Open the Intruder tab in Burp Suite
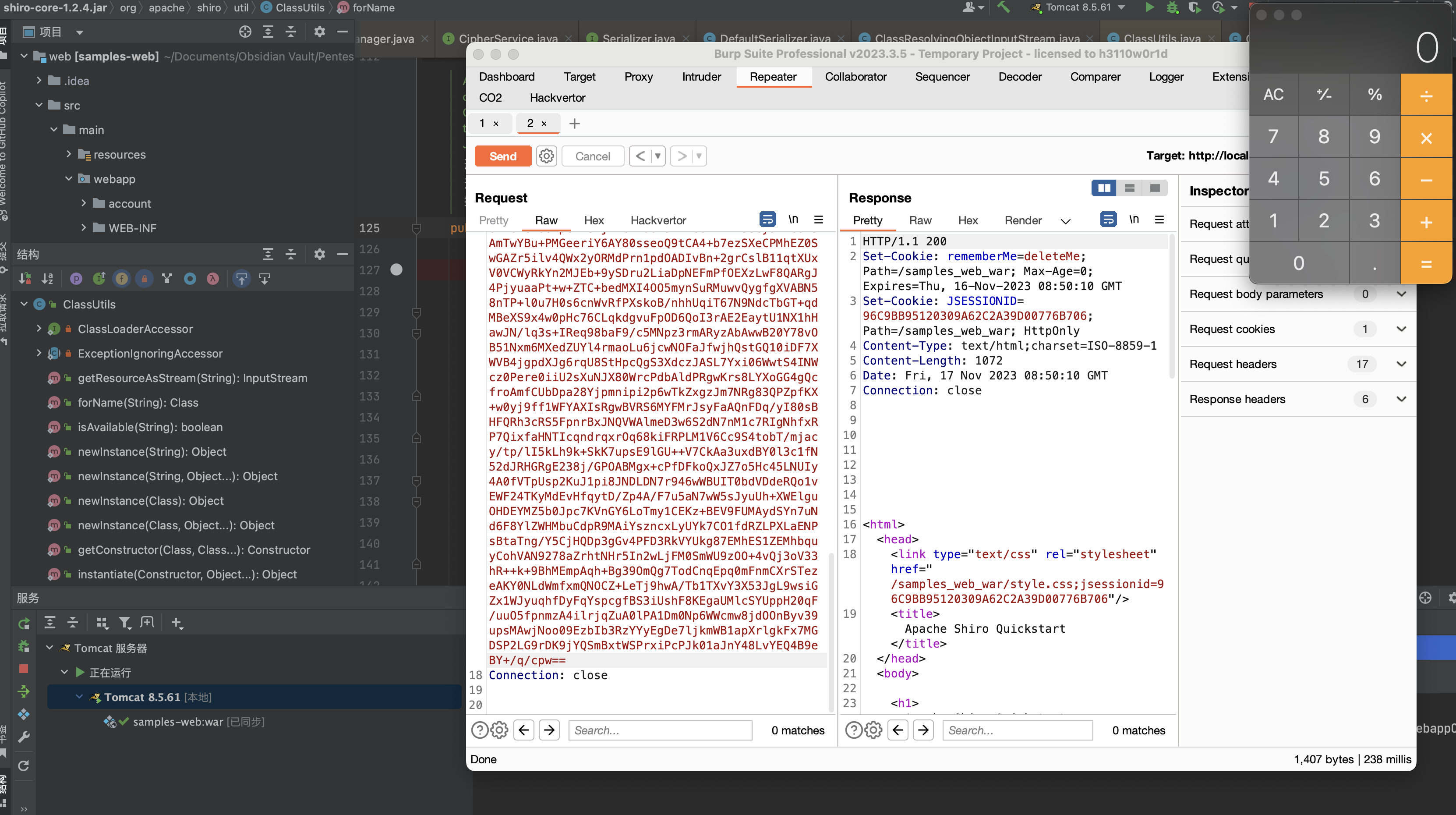Viewport: 1456px width, 815px height. click(x=701, y=76)
